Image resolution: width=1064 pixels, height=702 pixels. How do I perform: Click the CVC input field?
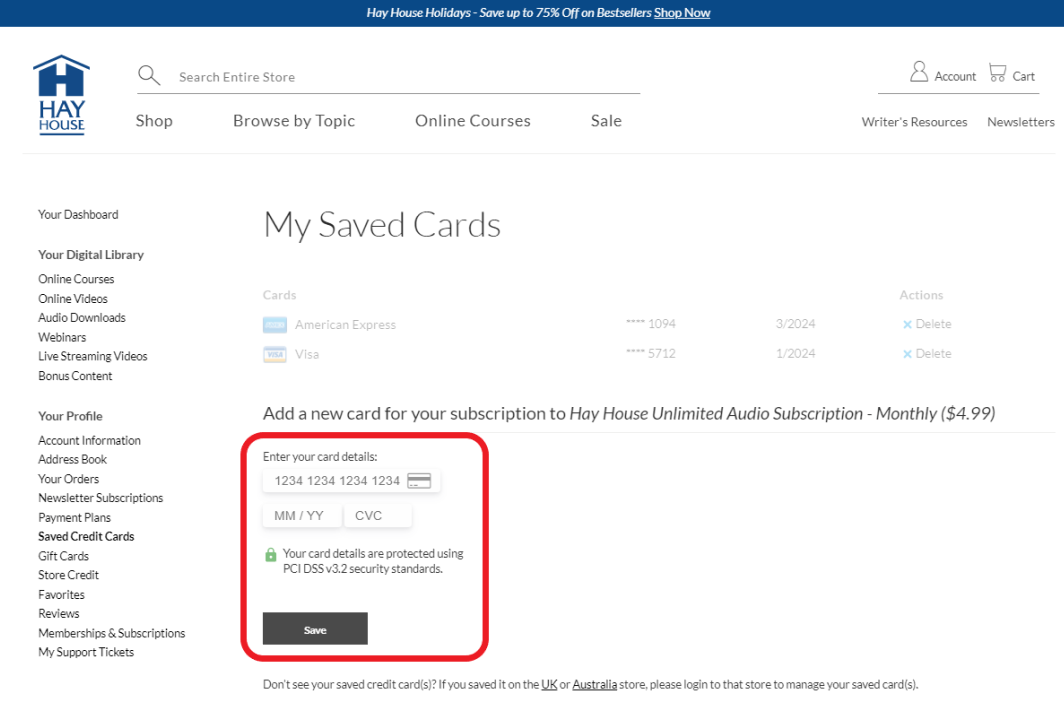pos(377,516)
